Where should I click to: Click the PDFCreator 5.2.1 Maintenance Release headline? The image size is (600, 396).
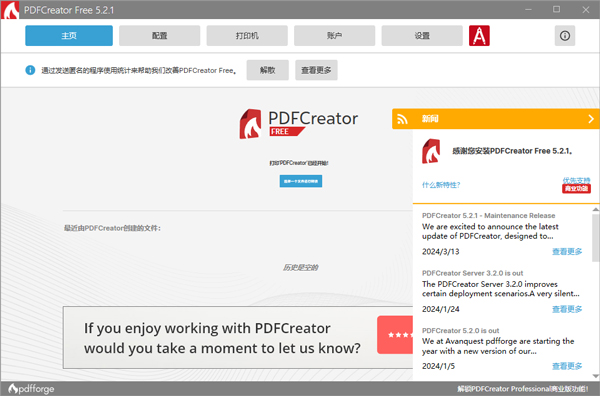tap(488, 215)
